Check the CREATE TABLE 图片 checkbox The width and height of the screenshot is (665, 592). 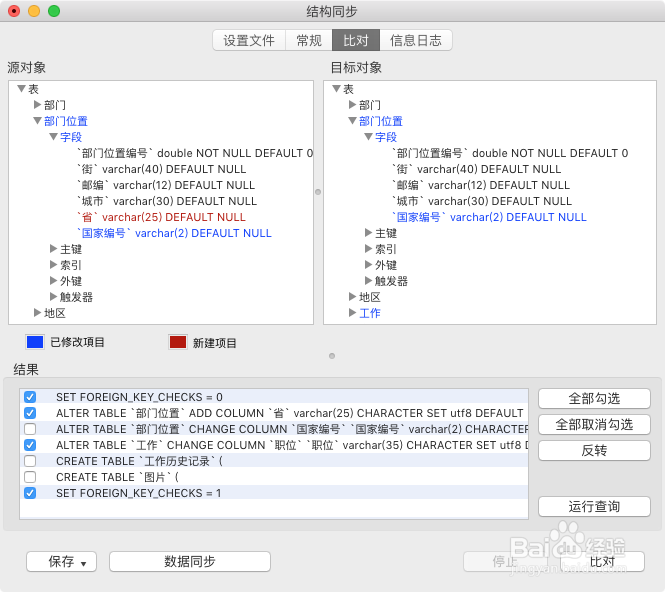(30, 477)
